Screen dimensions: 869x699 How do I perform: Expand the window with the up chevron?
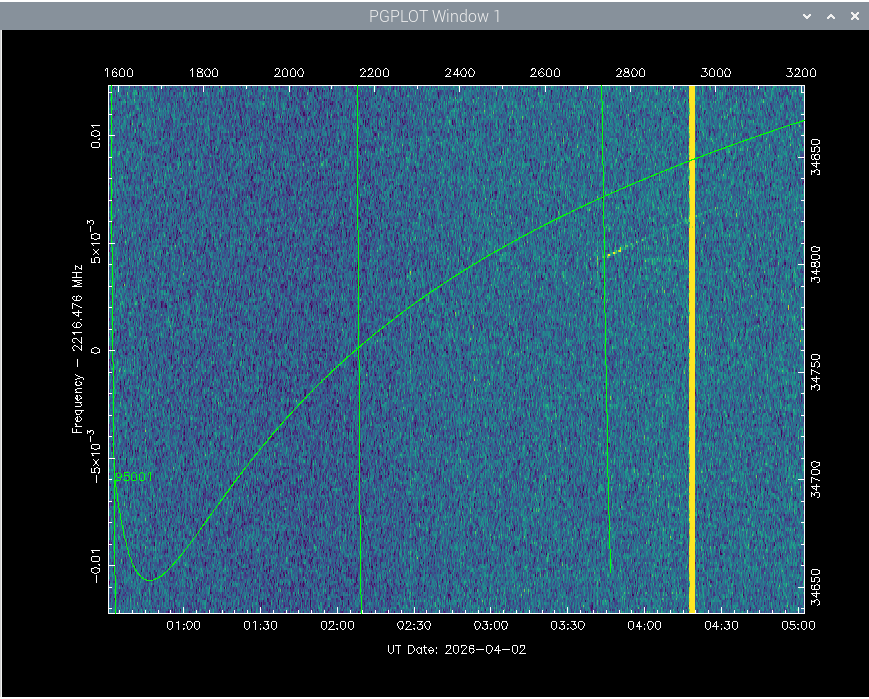point(830,16)
